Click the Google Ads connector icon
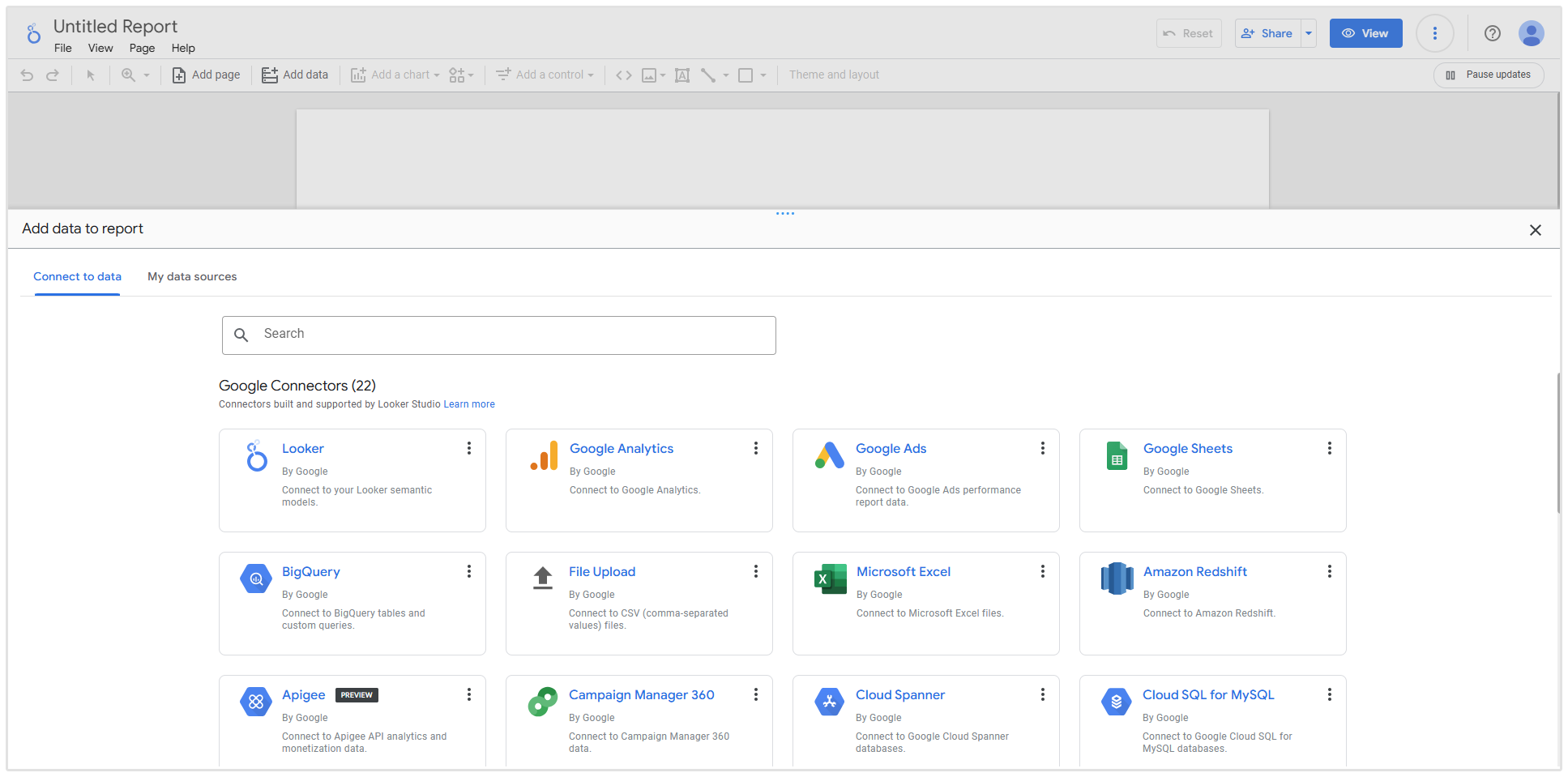 830,456
